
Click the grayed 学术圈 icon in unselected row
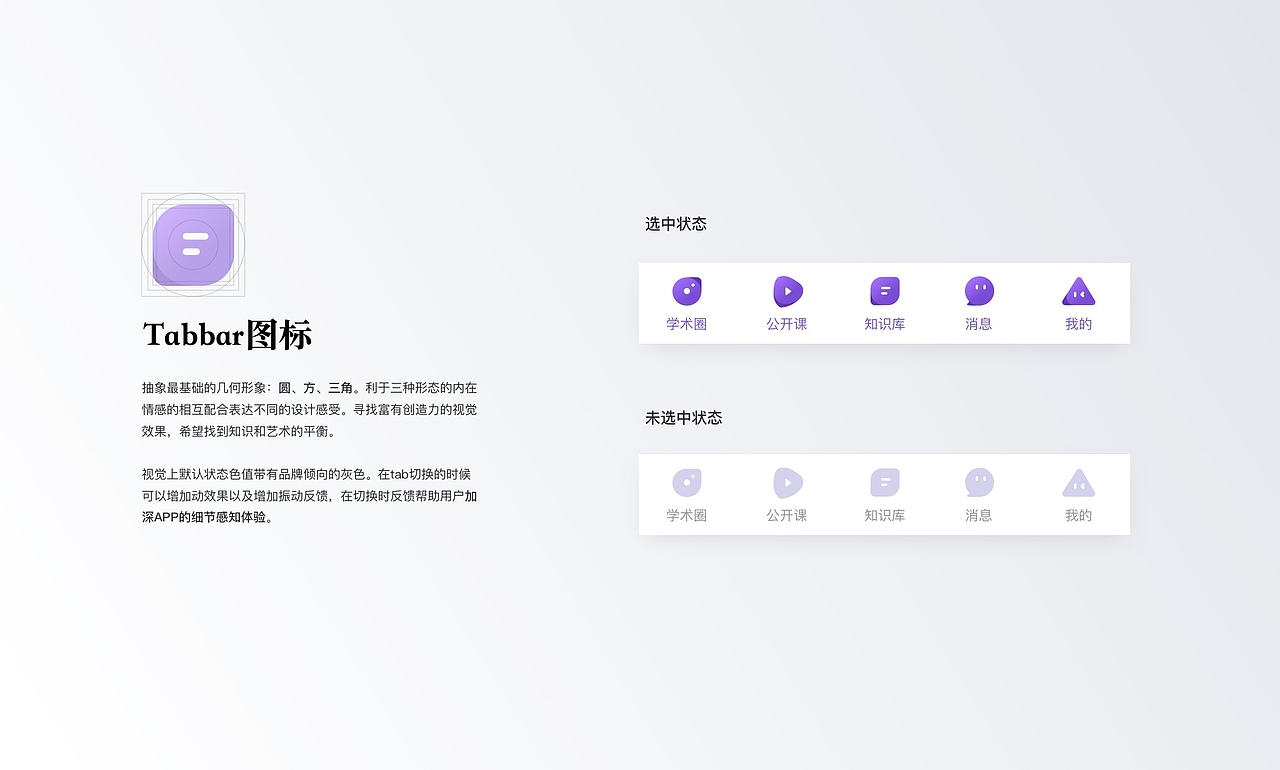[687, 482]
